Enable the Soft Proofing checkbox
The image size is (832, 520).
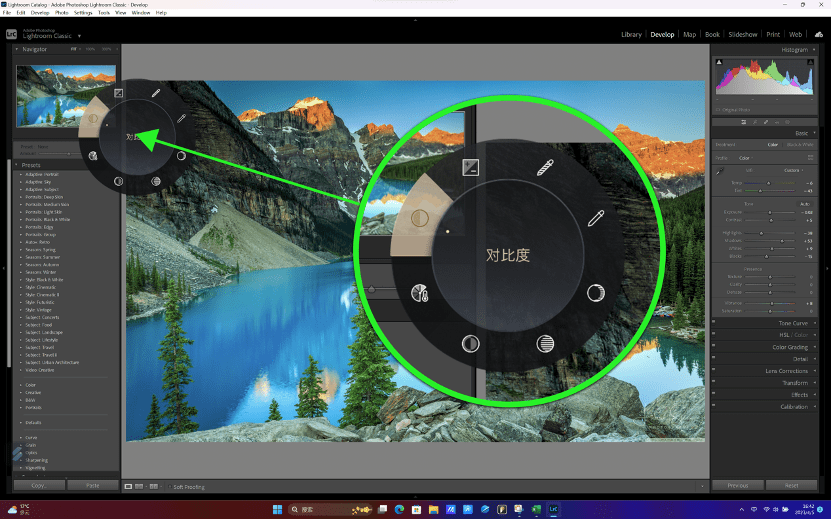[169, 487]
